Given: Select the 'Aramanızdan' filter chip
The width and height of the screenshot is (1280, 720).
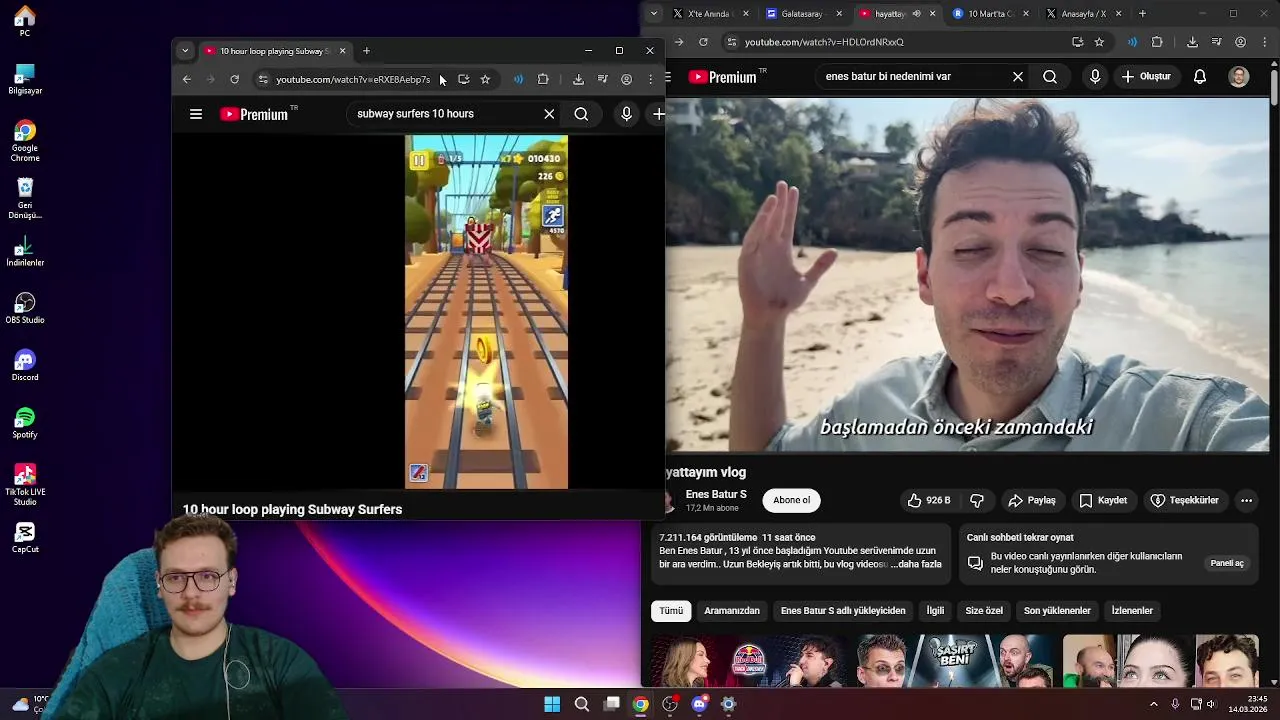Looking at the screenshot, I should (732, 611).
